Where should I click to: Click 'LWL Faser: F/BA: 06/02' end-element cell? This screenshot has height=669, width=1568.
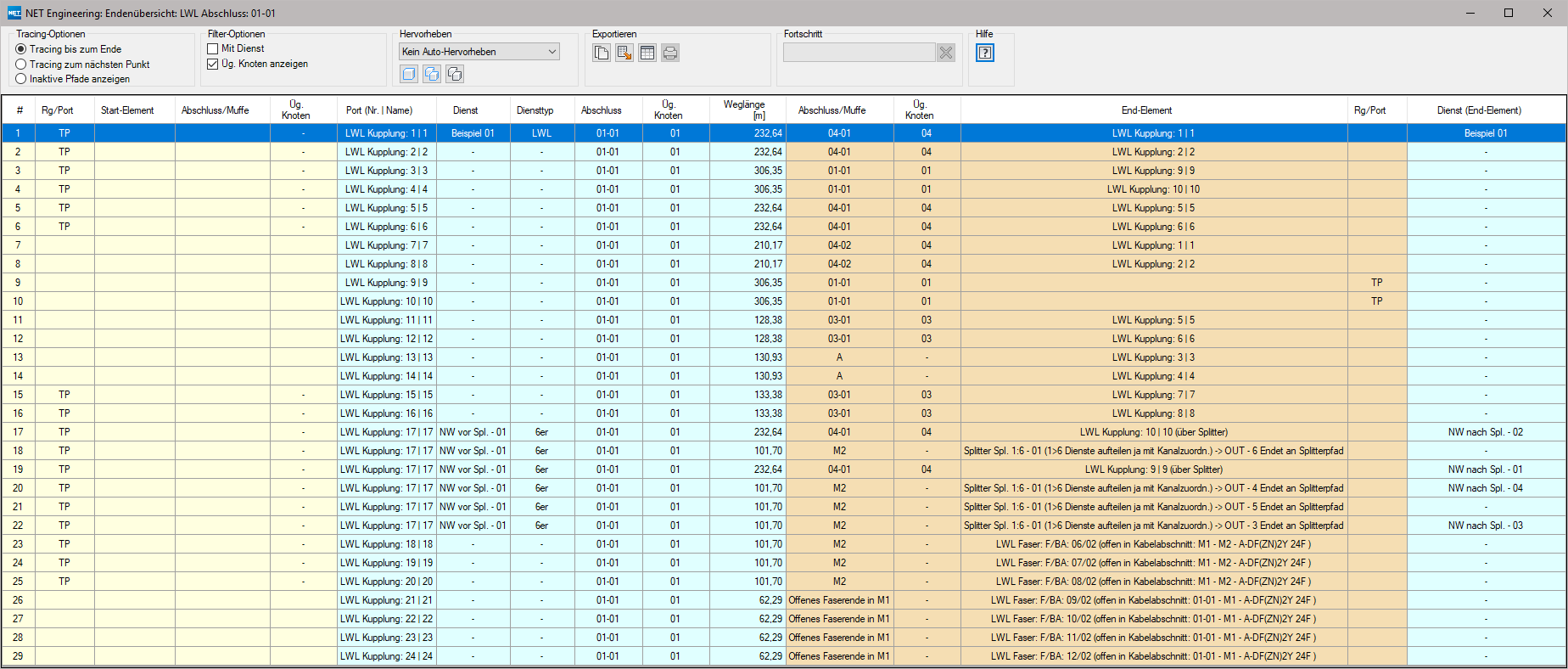[1153, 544]
